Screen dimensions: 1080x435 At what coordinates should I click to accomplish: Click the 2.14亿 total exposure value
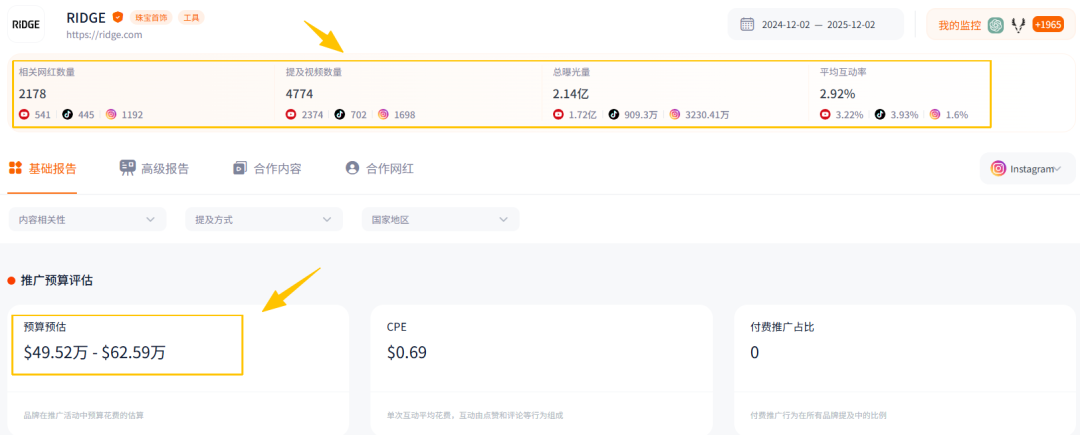click(x=570, y=94)
